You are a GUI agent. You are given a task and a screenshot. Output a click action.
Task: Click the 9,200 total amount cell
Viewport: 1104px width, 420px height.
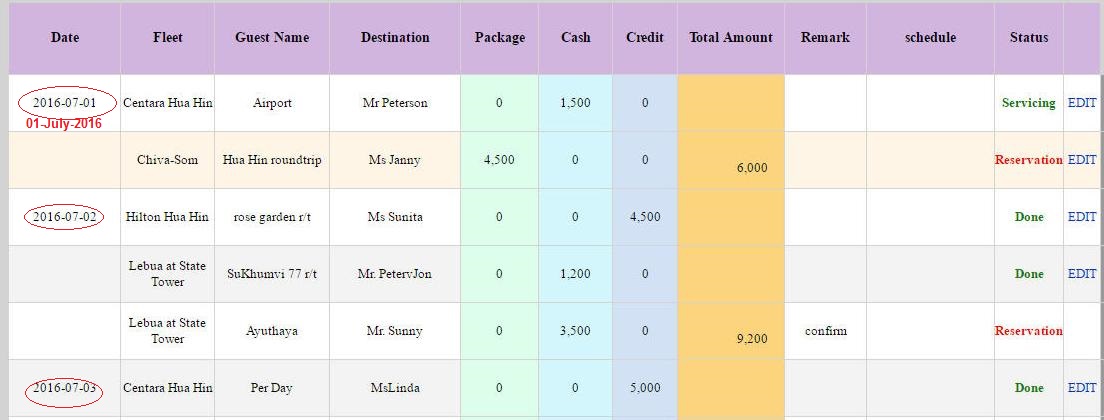[752, 339]
